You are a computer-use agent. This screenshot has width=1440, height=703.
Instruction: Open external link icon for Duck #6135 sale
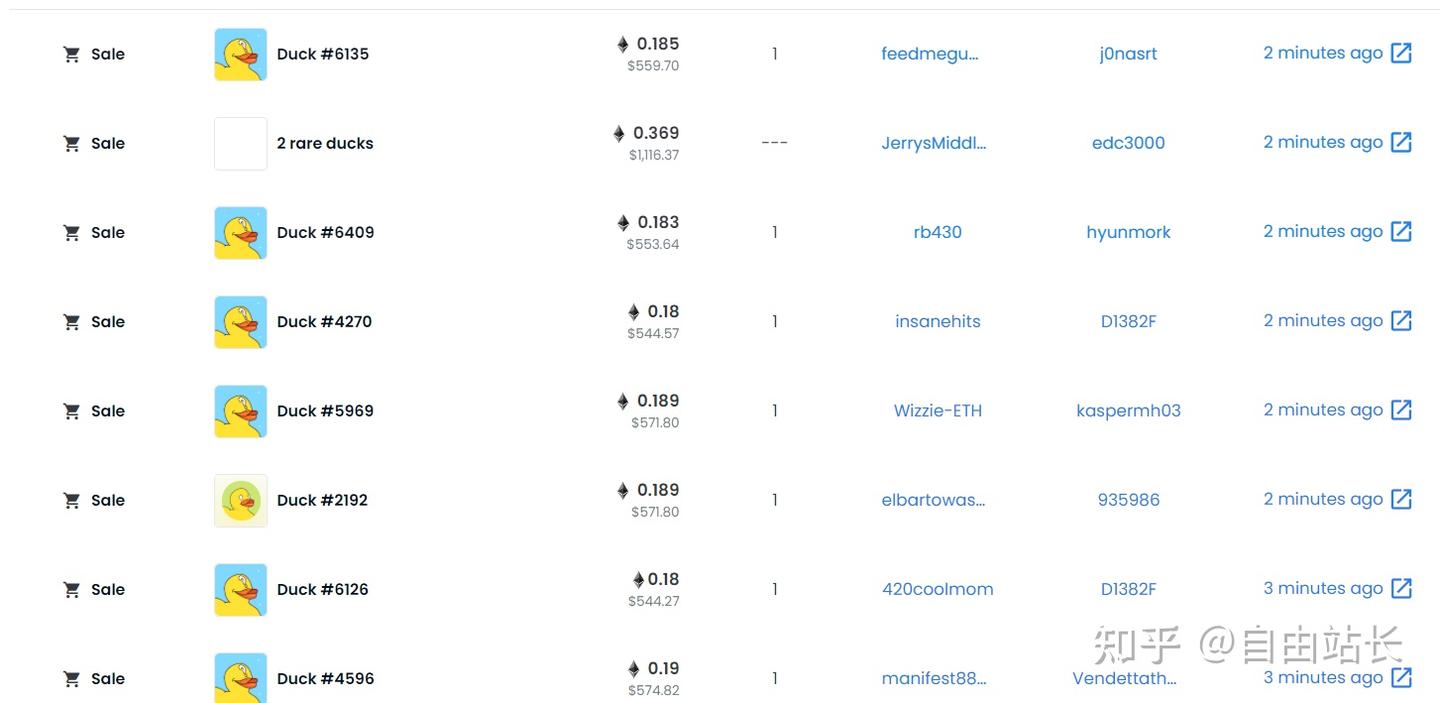pos(1401,54)
